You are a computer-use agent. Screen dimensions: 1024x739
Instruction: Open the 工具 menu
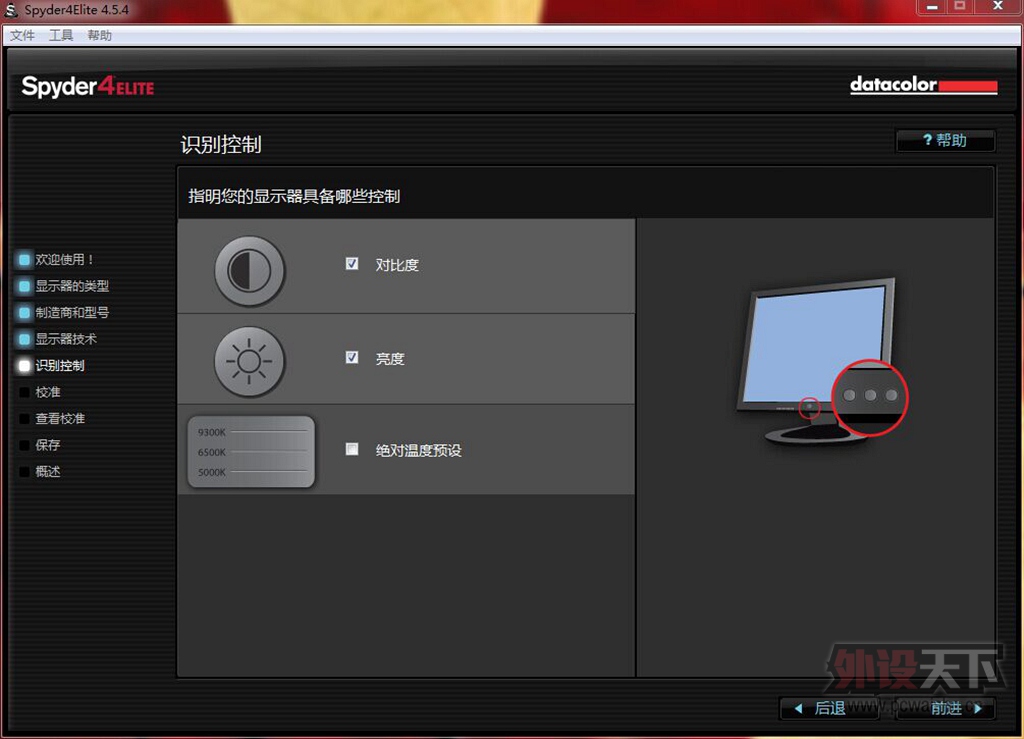(x=61, y=35)
